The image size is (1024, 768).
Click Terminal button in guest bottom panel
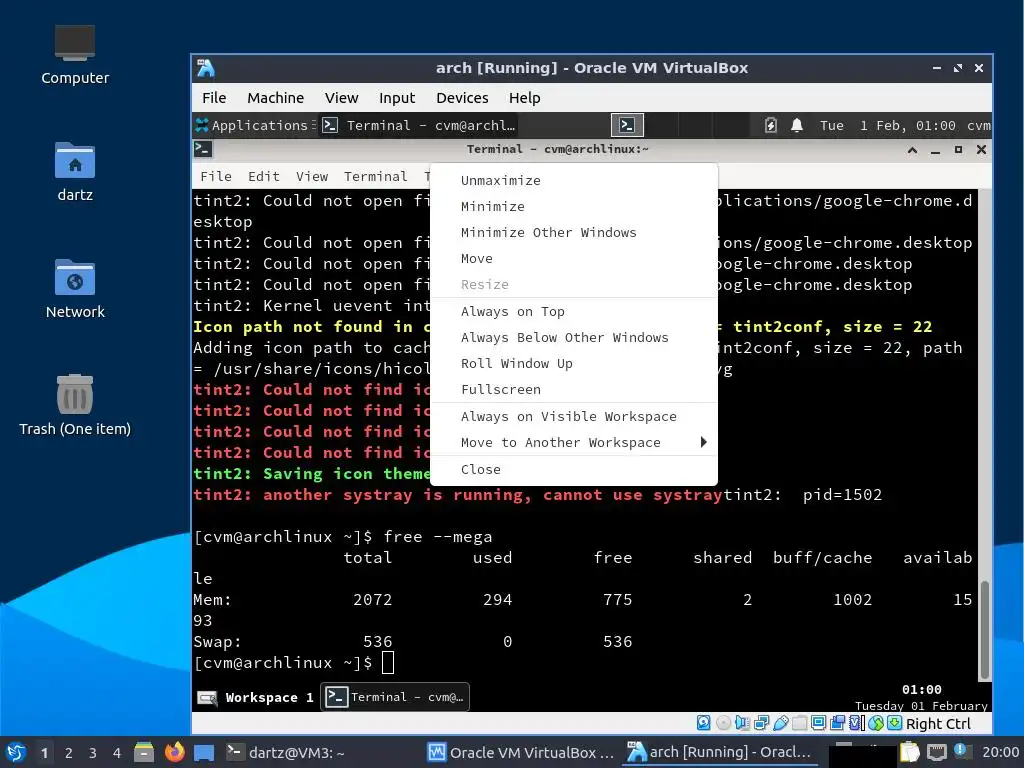pyautogui.click(x=395, y=697)
